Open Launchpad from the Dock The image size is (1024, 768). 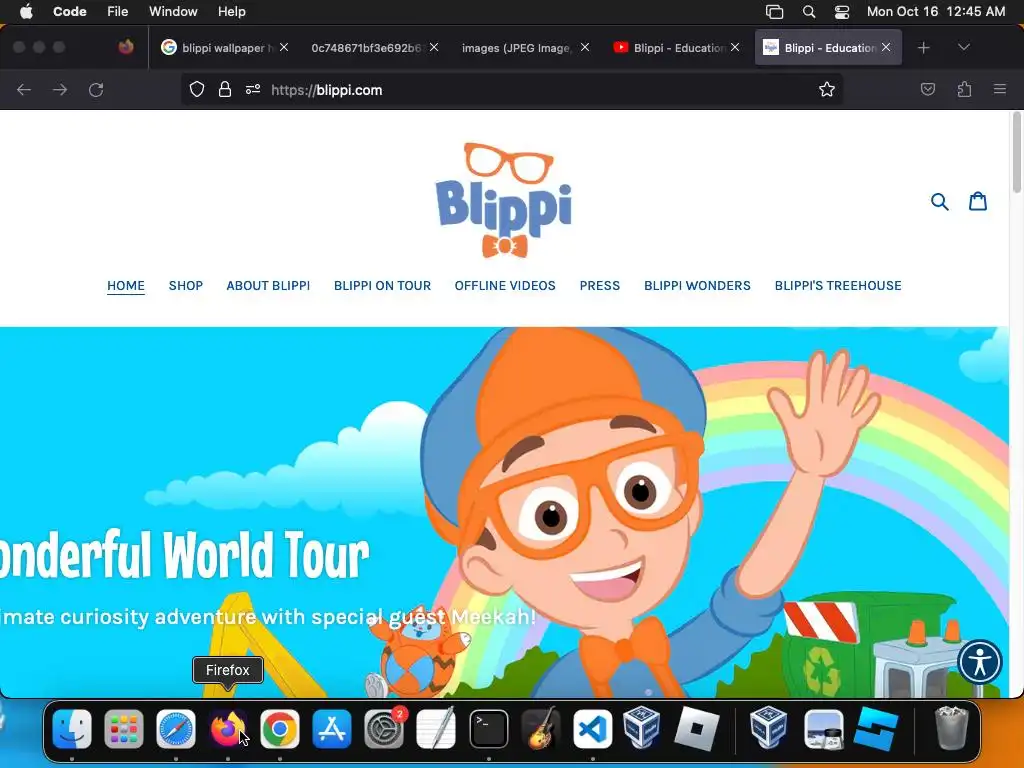click(x=123, y=729)
